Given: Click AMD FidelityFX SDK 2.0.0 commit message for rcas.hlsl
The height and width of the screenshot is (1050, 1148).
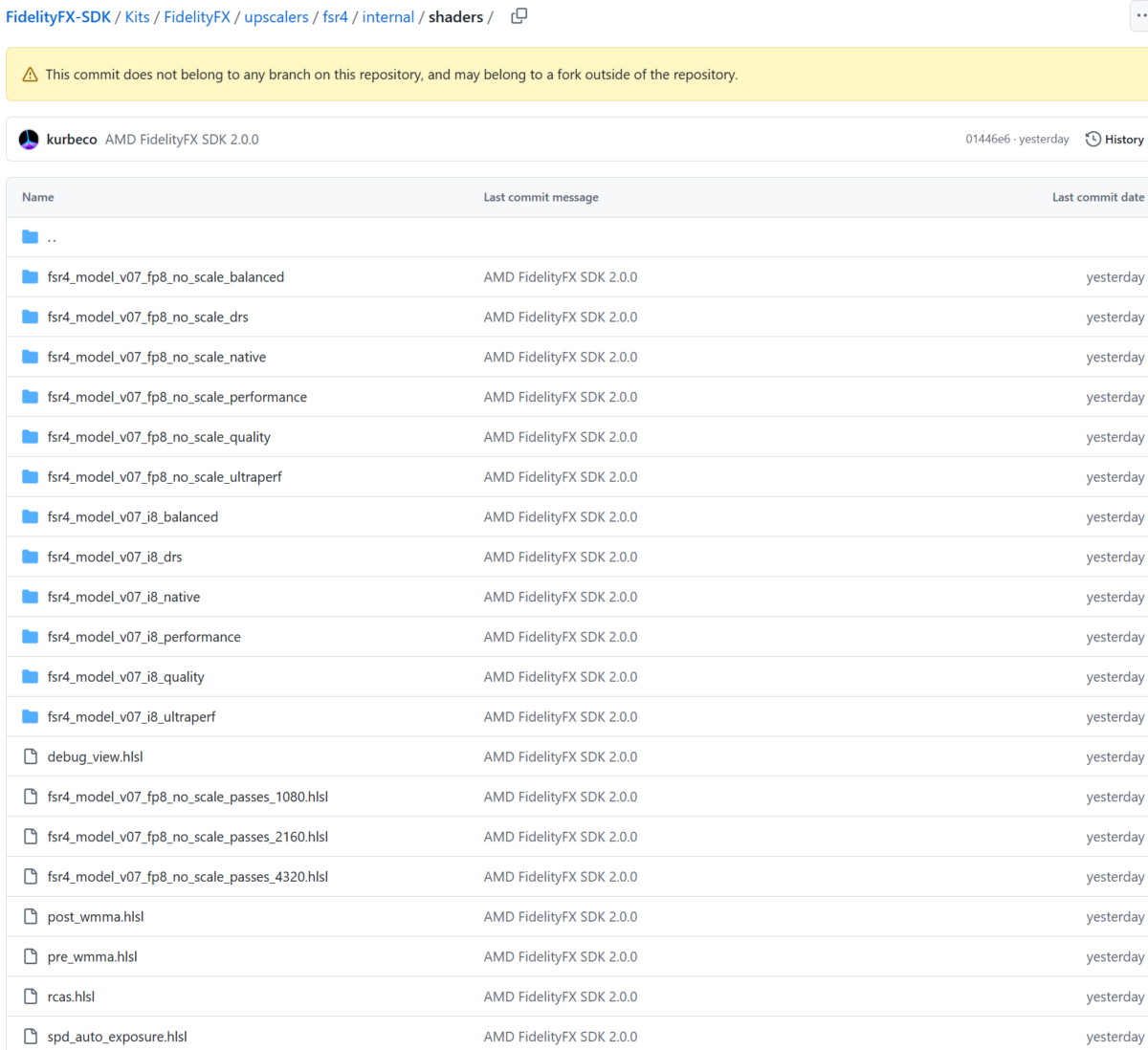Looking at the screenshot, I should (561, 995).
